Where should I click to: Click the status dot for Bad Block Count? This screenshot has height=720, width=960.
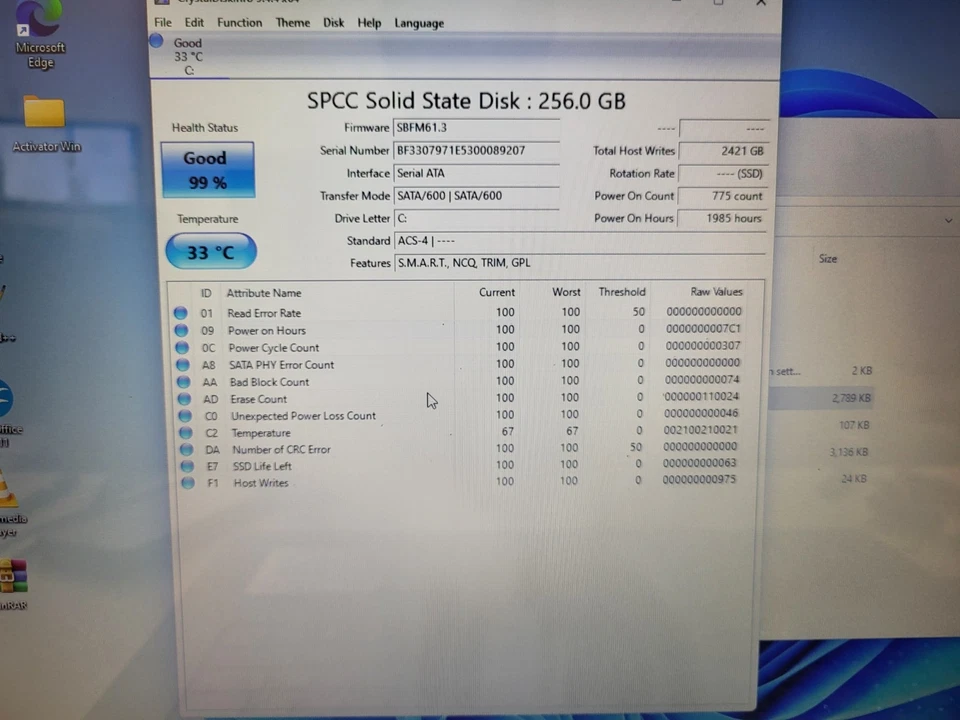tap(183, 382)
